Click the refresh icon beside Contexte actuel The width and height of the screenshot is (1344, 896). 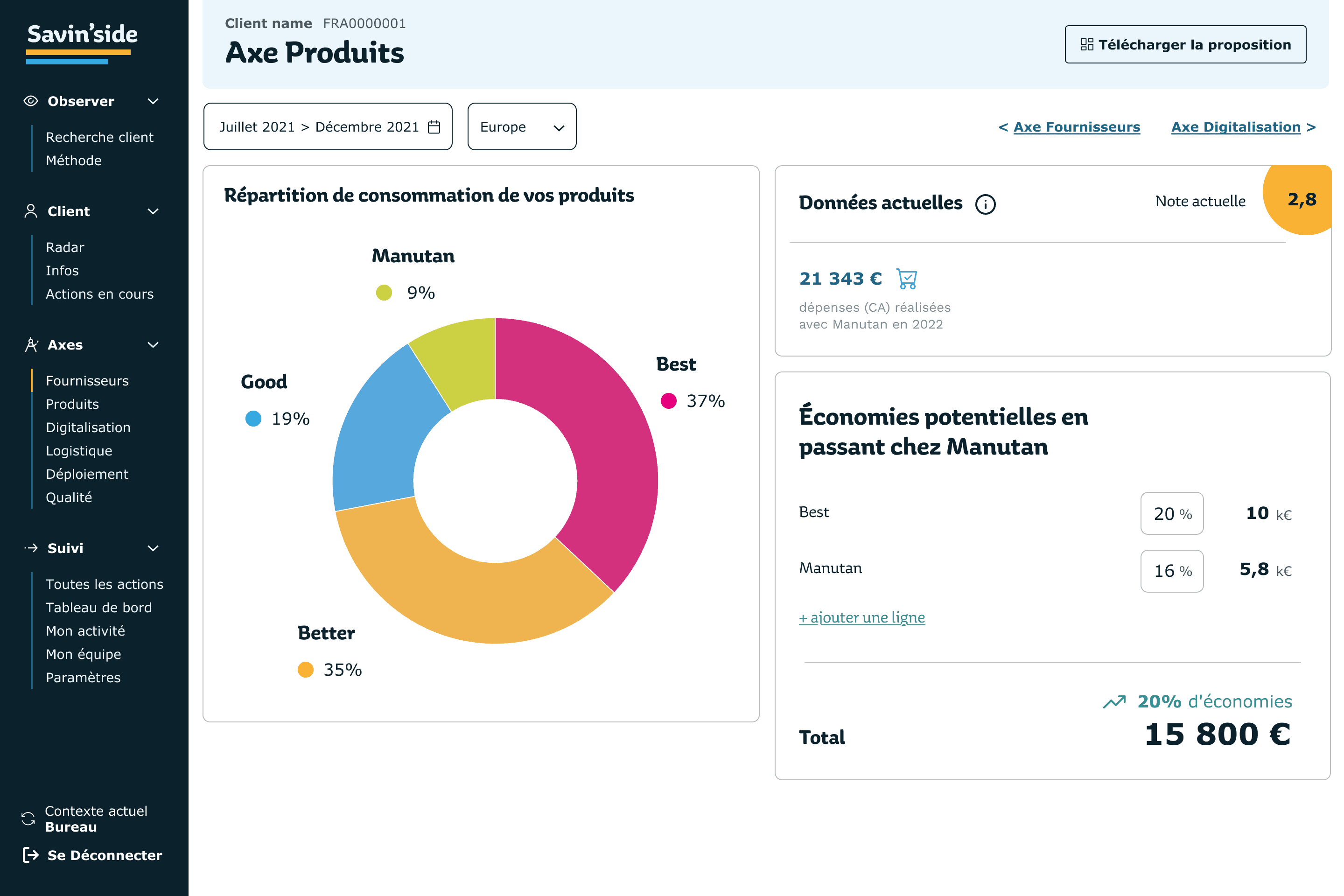point(28,818)
